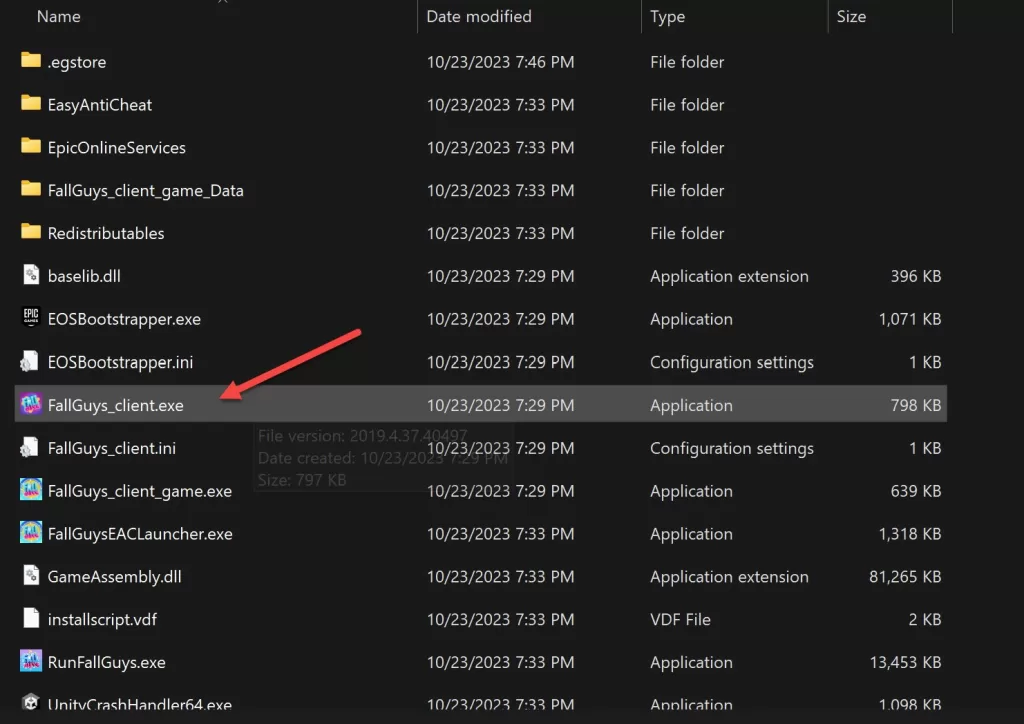The image size is (1024, 724).
Task: Select the FallGuys_client_game_Data folder icon
Action: point(31,189)
